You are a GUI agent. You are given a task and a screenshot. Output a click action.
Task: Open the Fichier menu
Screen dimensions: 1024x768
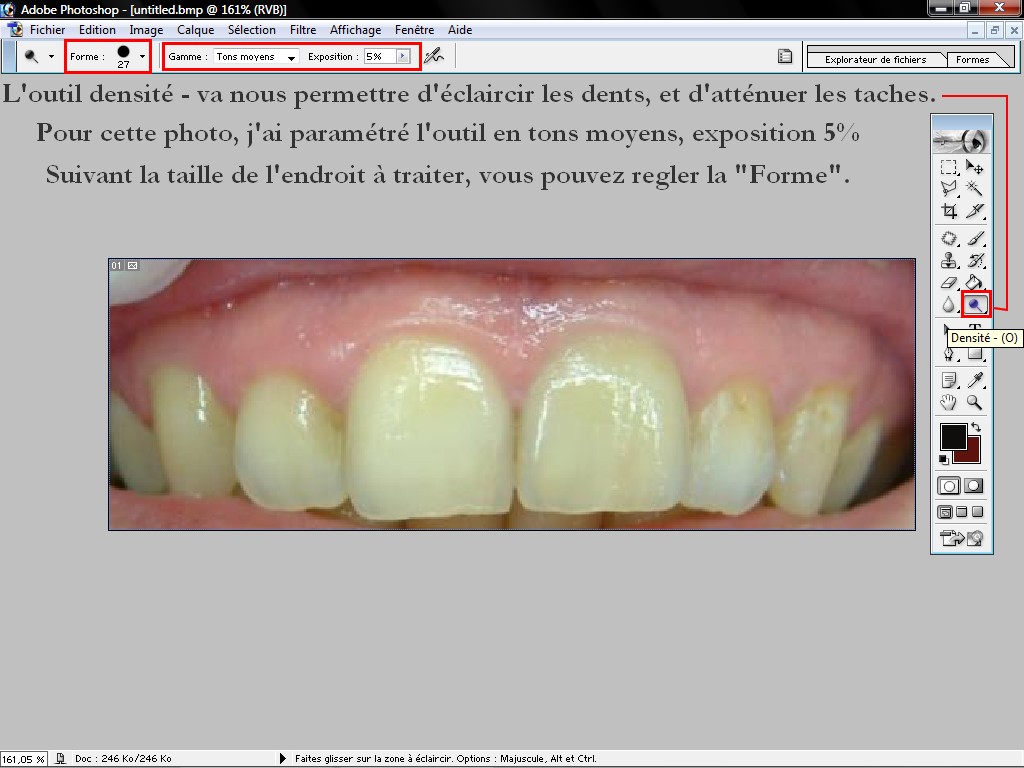click(x=47, y=29)
